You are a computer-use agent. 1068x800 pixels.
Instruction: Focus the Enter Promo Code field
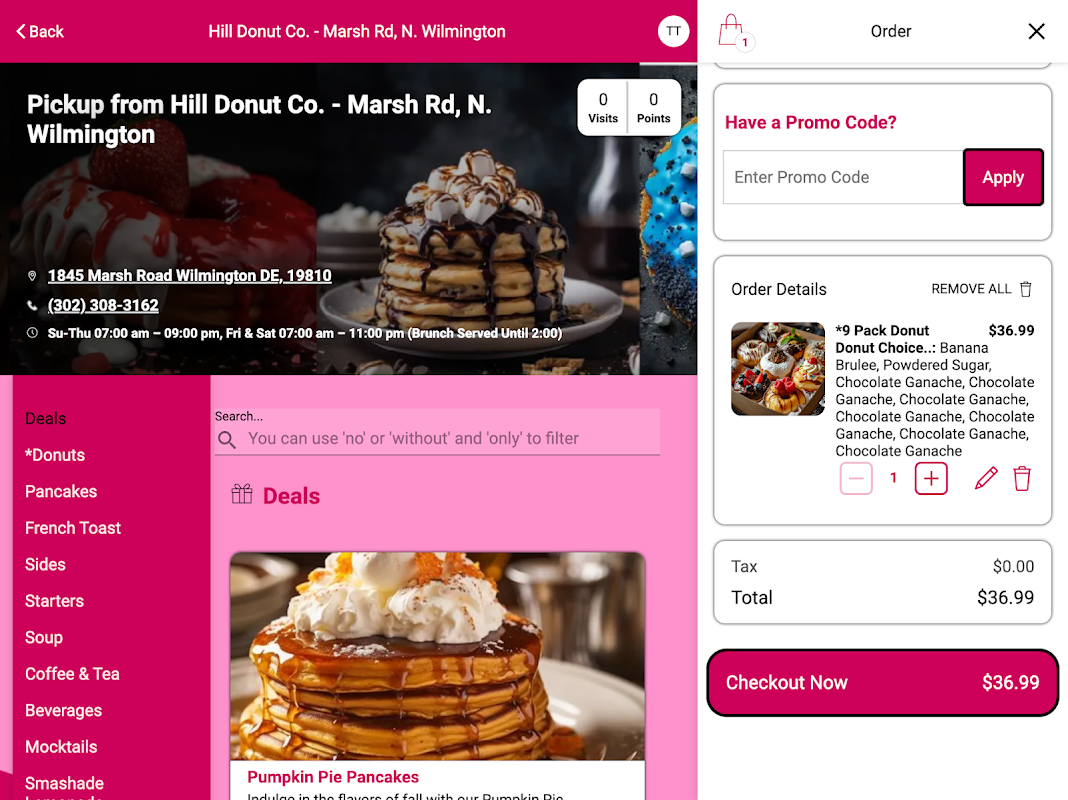[843, 177]
